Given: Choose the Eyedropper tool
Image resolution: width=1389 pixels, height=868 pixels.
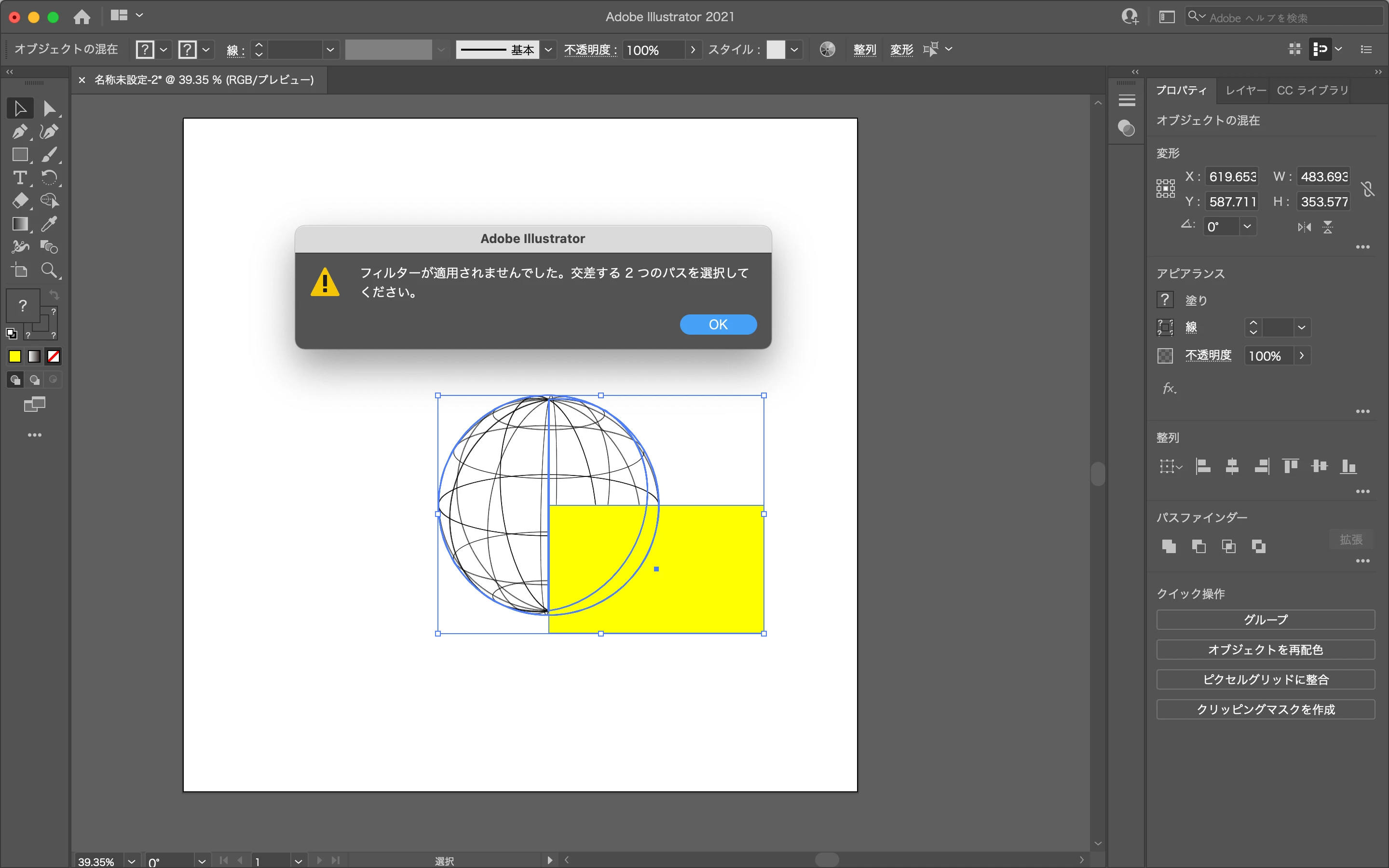Looking at the screenshot, I should (49, 224).
